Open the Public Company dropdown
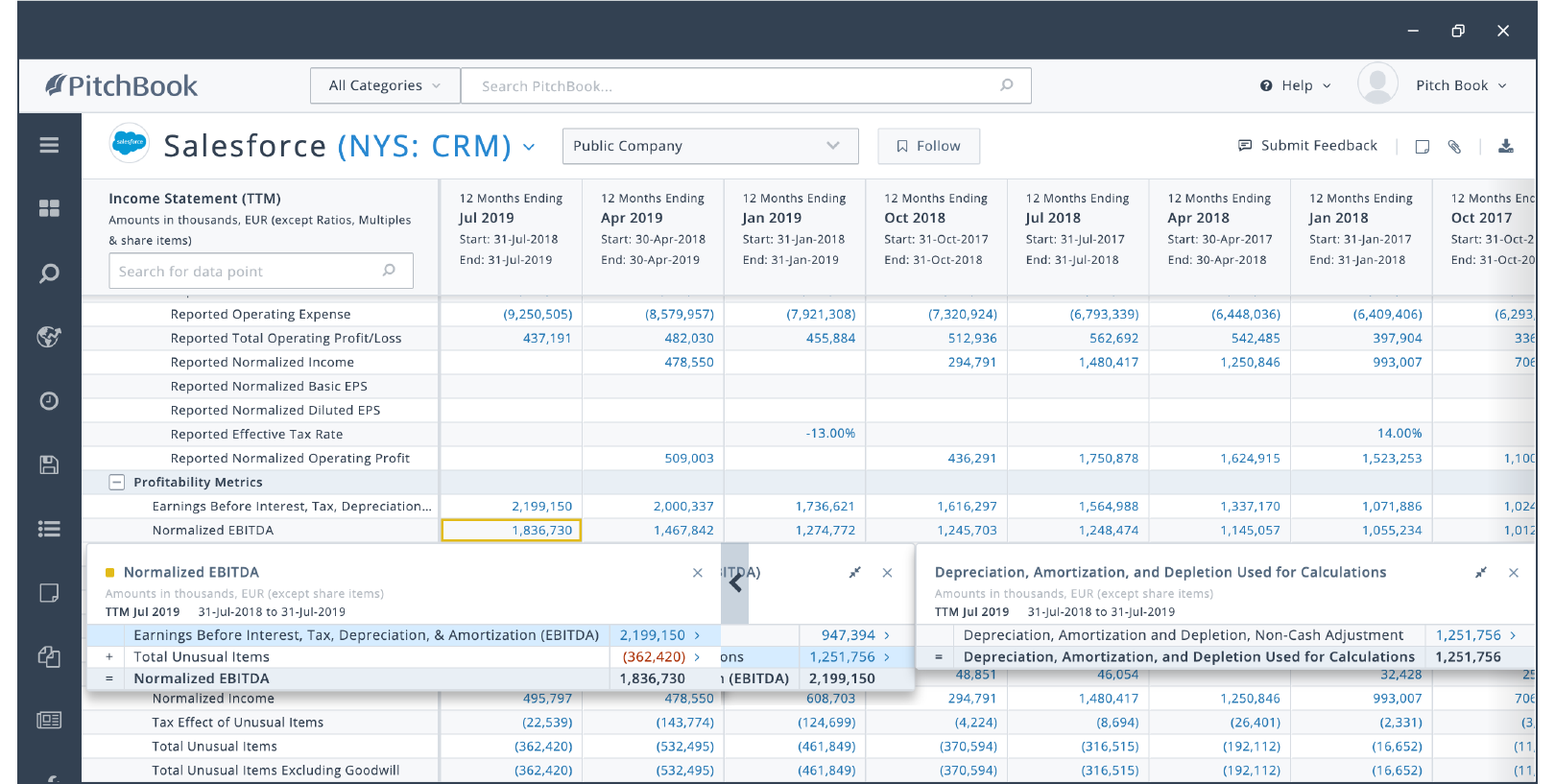1555x784 pixels. [x=709, y=146]
